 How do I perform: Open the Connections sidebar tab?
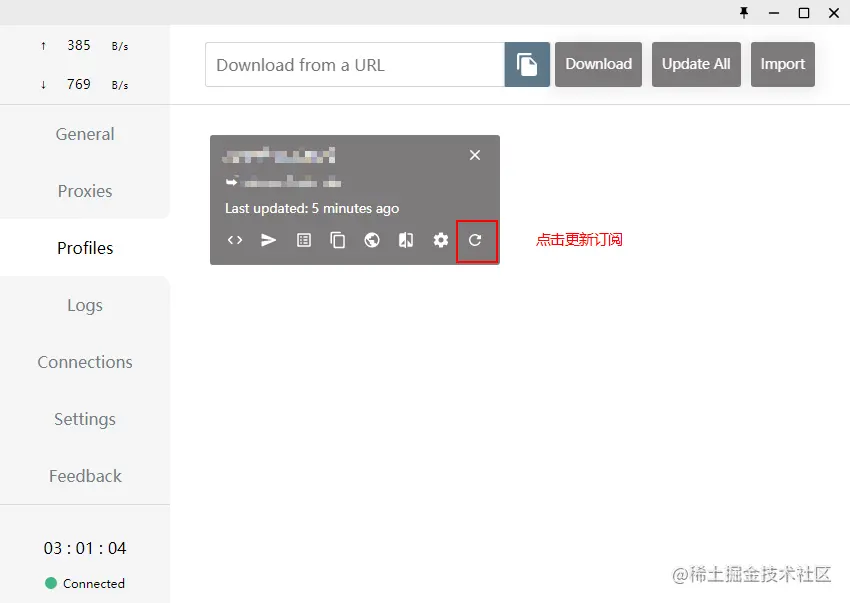(85, 362)
